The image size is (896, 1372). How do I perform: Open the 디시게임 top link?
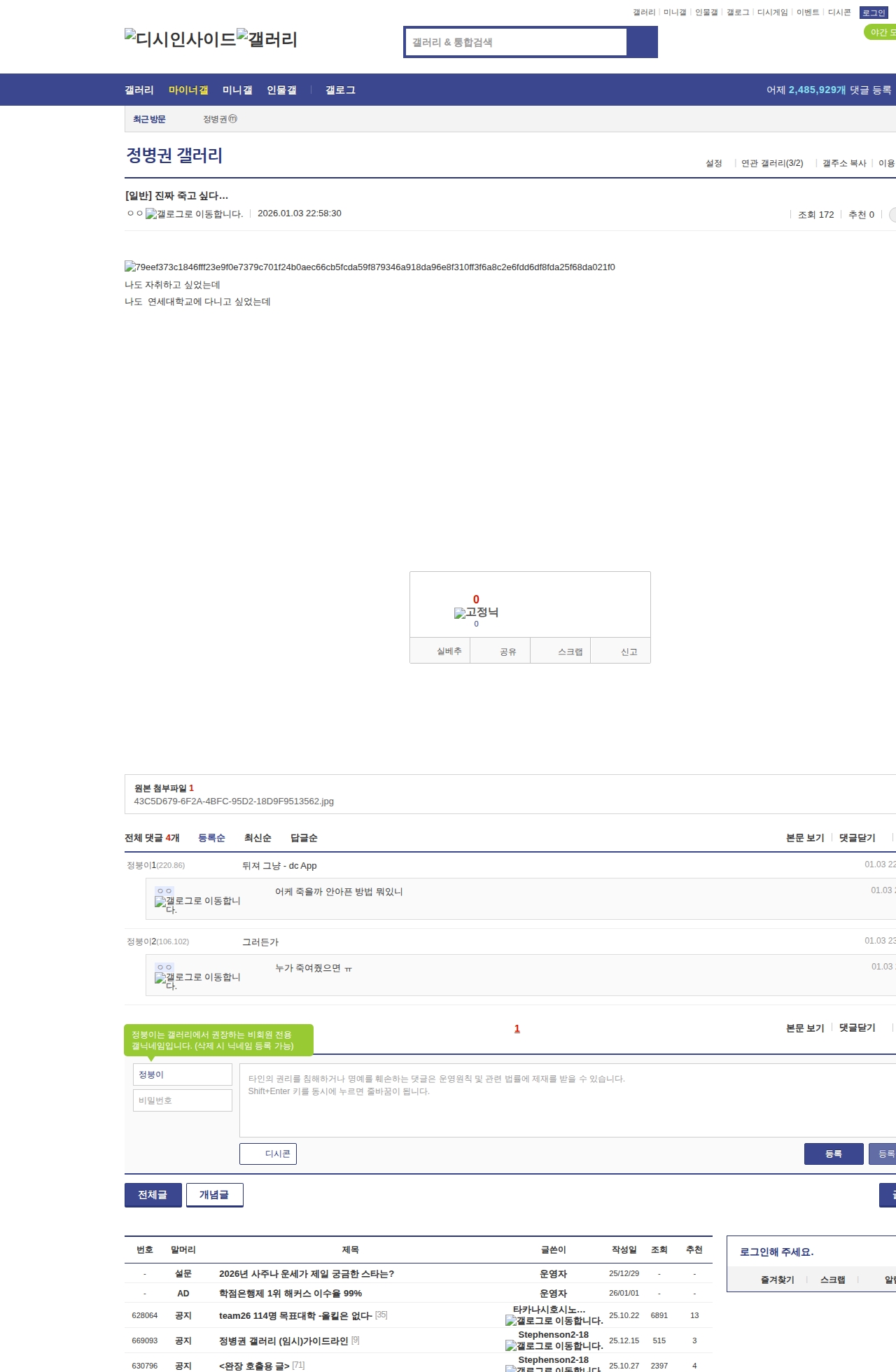(773, 13)
